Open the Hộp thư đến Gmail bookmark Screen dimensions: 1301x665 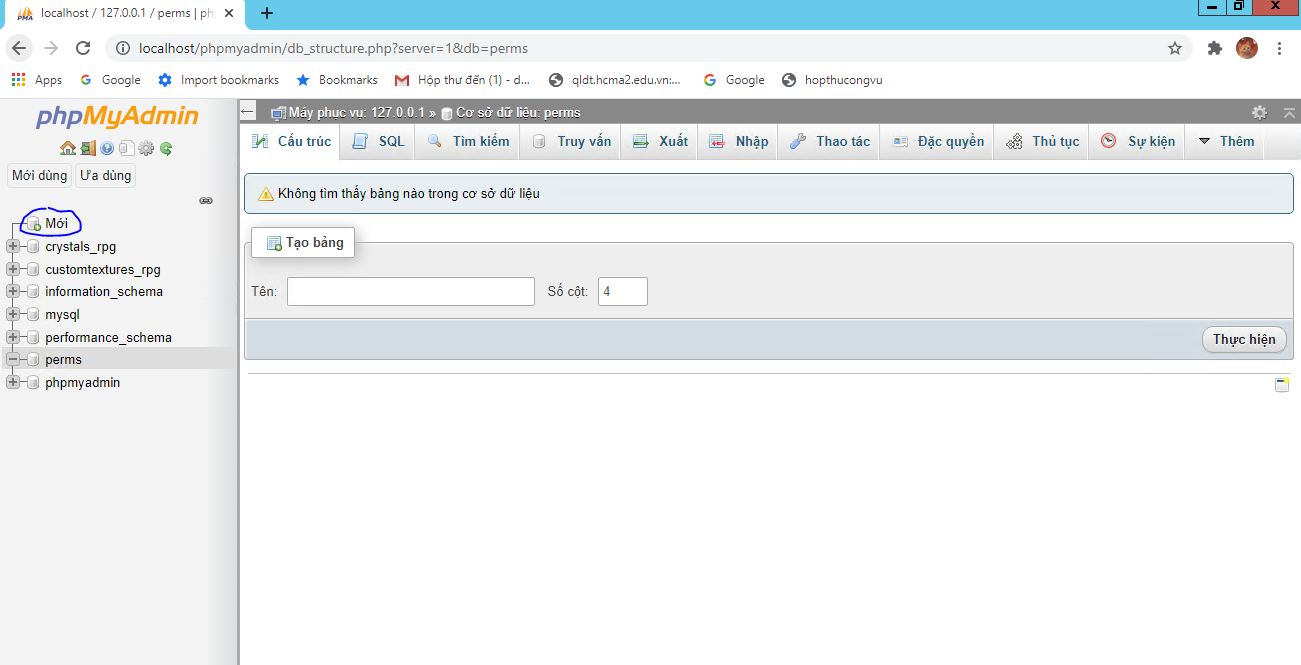(x=463, y=80)
